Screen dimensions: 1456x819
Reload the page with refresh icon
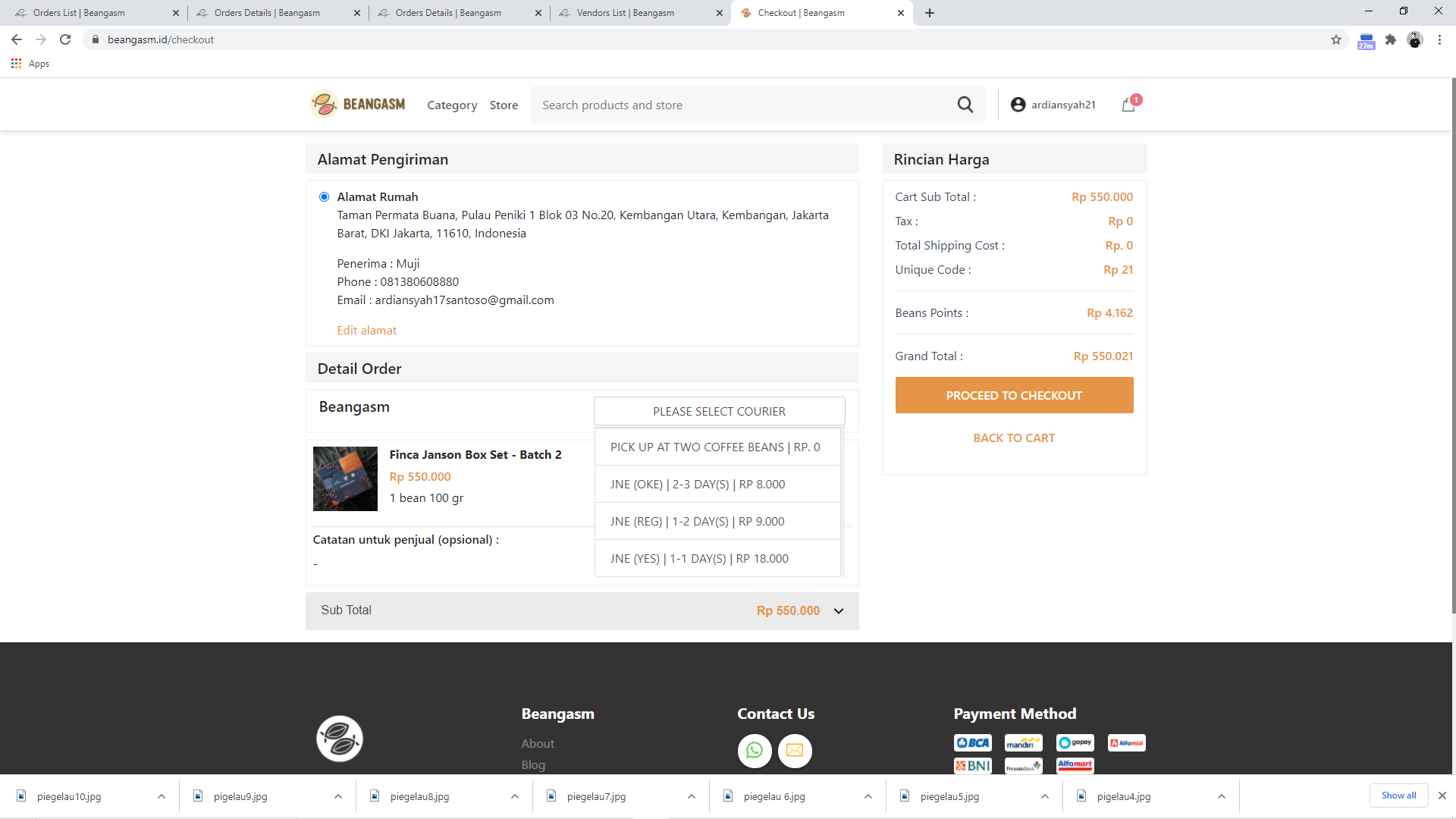(x=65, y=39)
